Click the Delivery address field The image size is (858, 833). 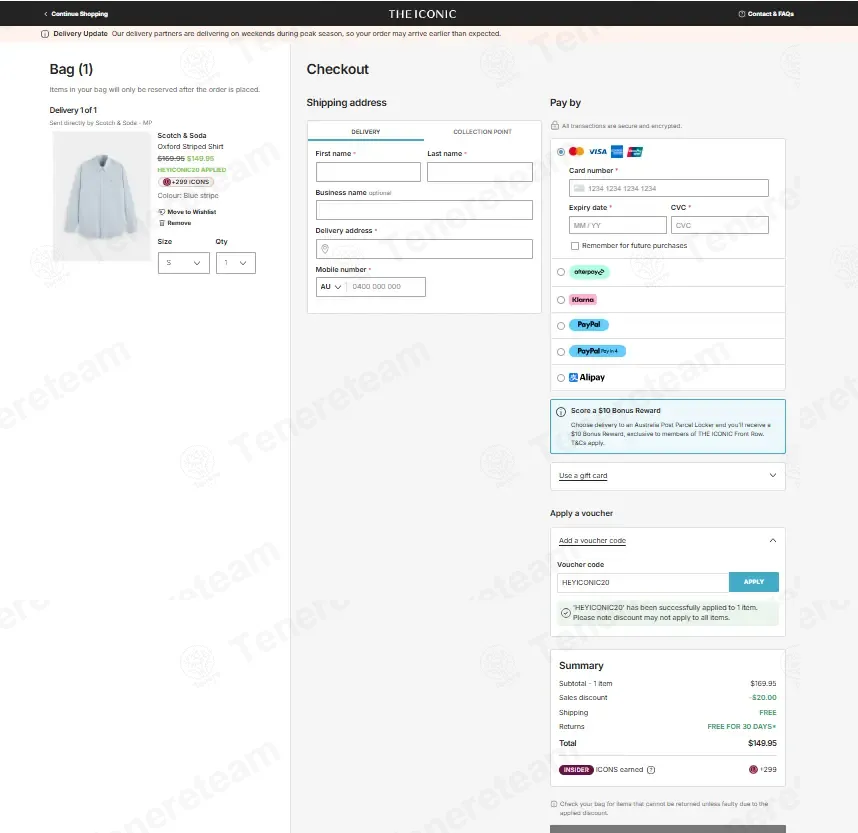pyautogui.click(x=424, y=249)
